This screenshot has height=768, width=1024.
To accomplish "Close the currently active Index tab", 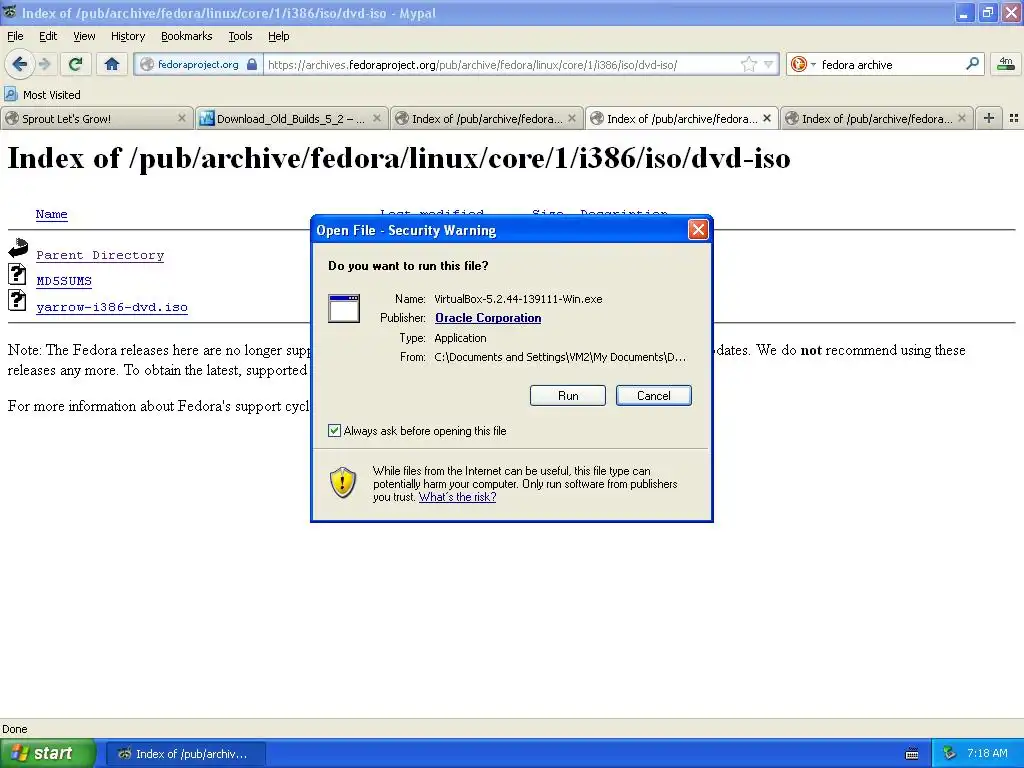I will pyautogui.click(x=767, y=118).
